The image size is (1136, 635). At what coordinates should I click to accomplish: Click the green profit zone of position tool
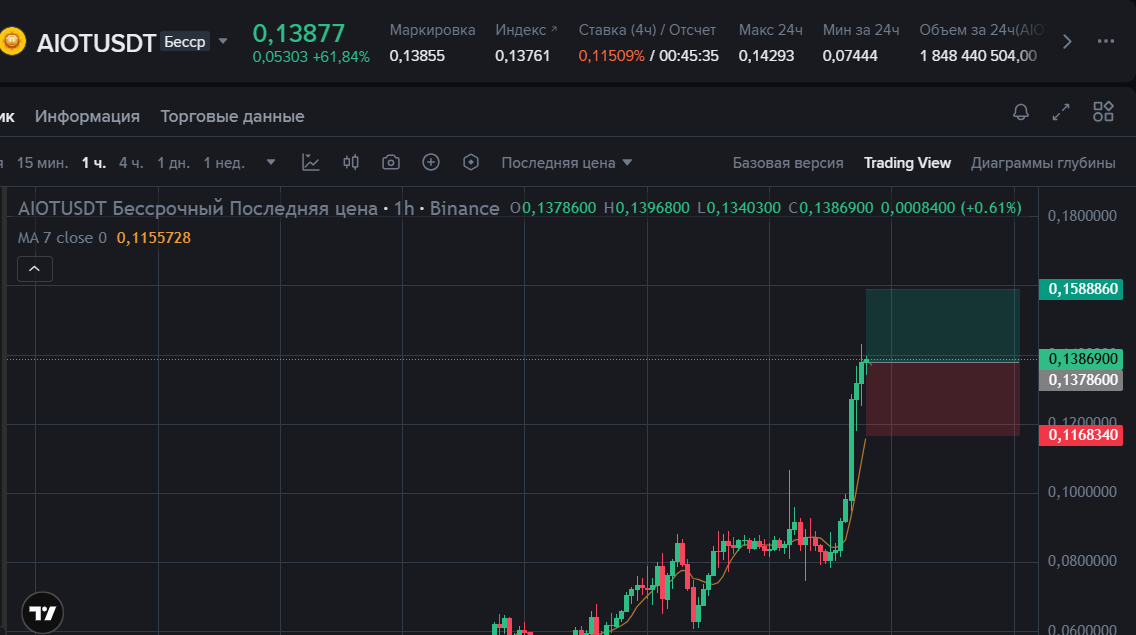pyautogui.click(x=943, y=325)
